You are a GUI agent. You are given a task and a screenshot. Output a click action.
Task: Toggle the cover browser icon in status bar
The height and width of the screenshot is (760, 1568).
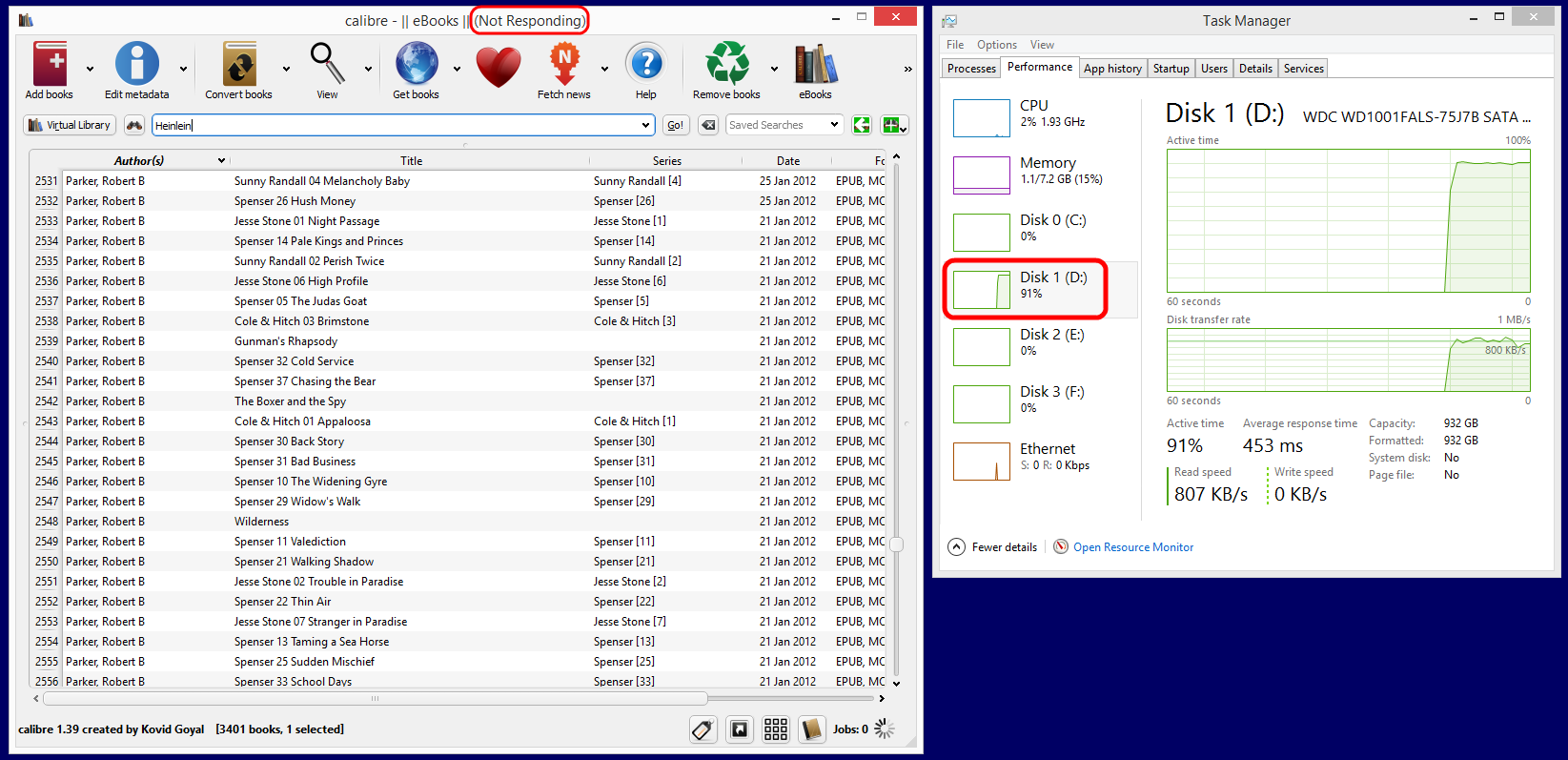(x=740, y=729)
